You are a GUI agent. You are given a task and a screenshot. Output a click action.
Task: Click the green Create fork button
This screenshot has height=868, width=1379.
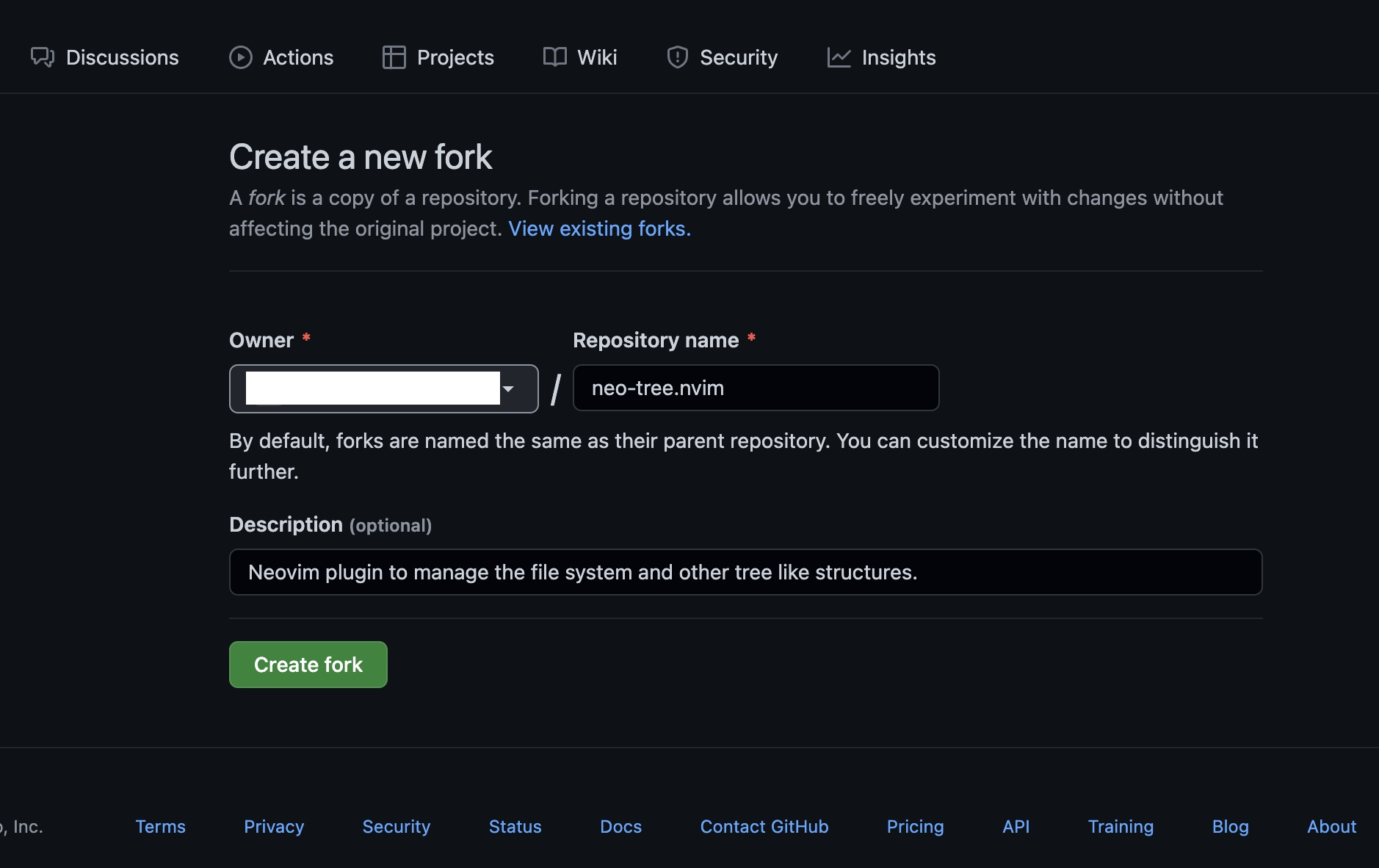pos(308,665)
